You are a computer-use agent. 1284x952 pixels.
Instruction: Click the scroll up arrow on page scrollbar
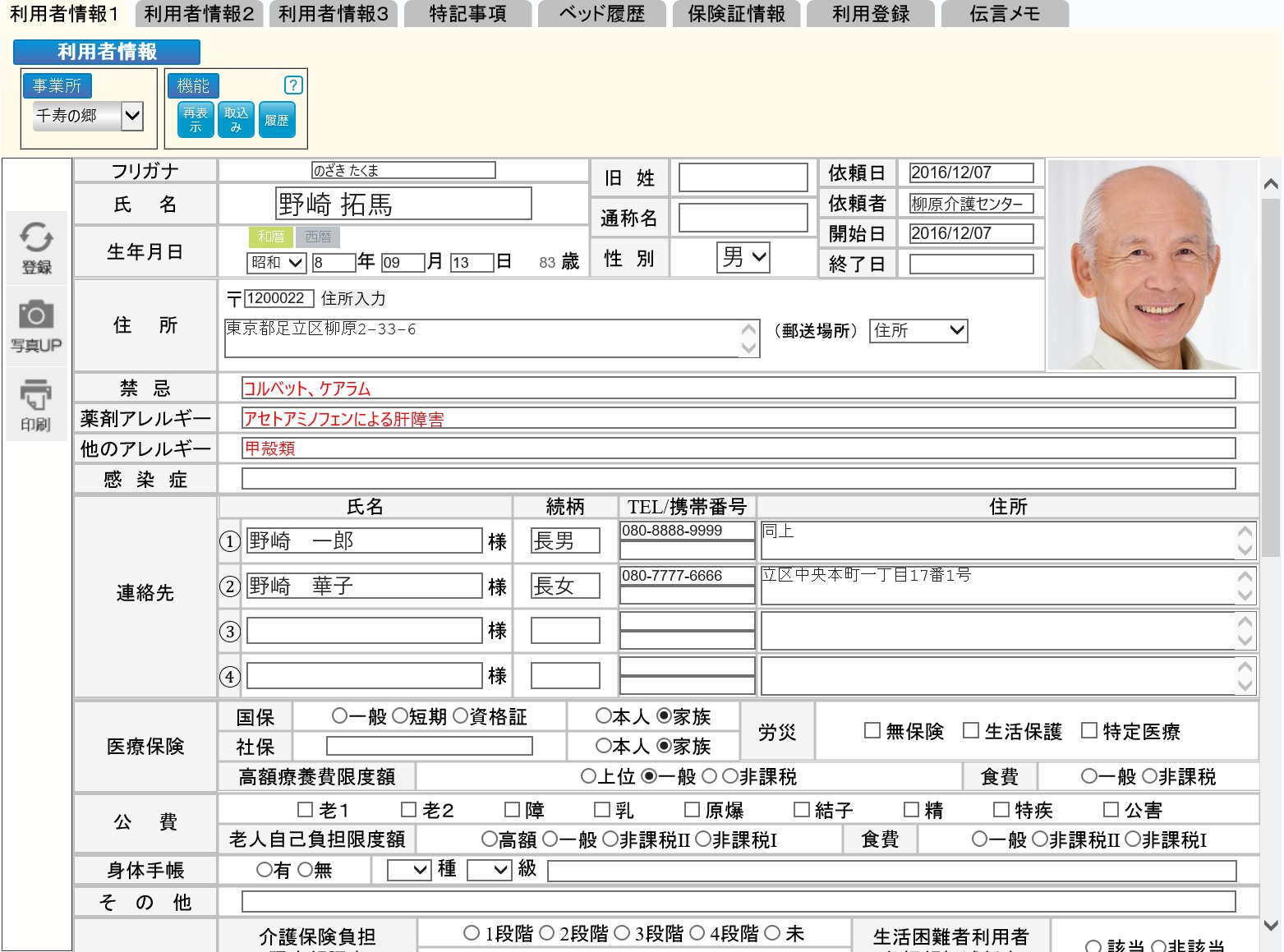1271,185
